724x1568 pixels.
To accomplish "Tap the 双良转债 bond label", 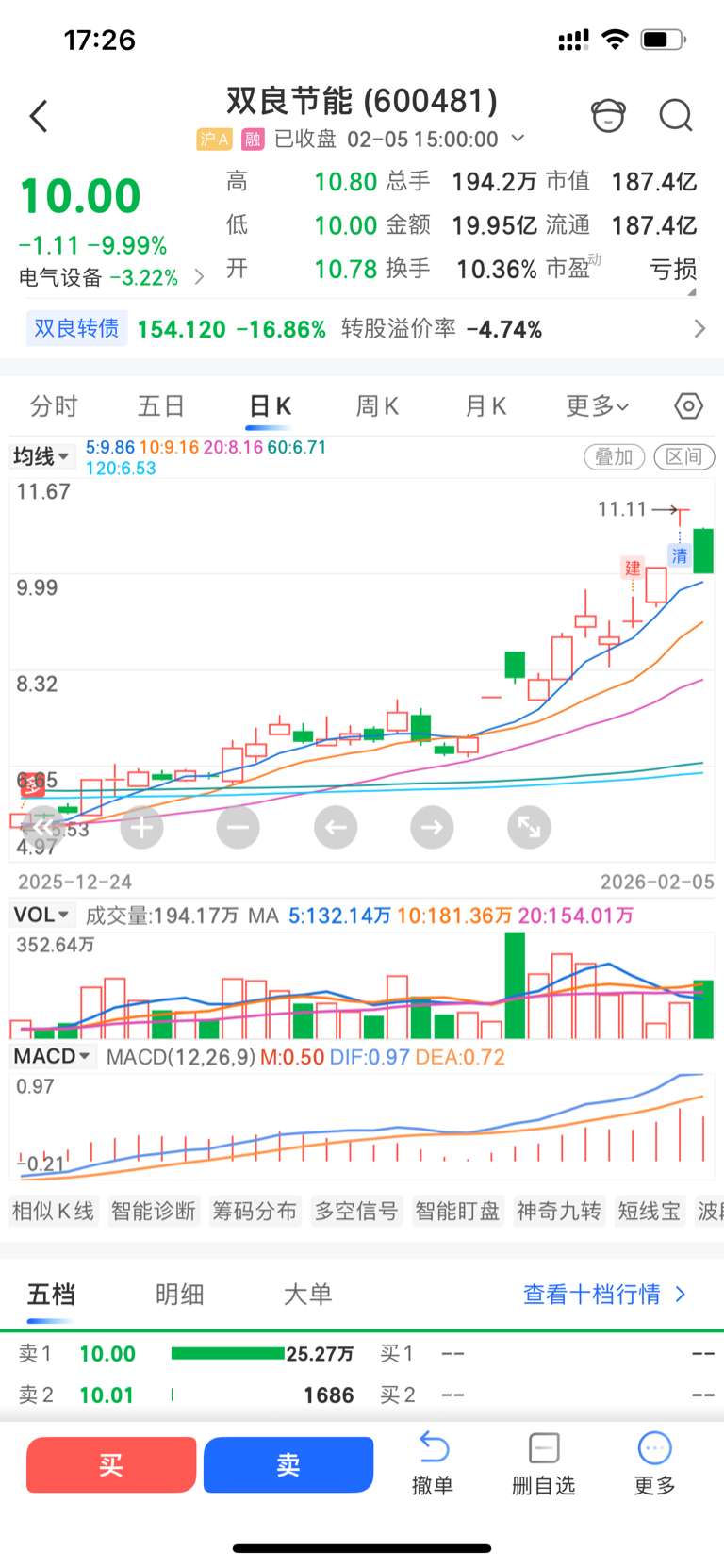I will click(76, 328).
